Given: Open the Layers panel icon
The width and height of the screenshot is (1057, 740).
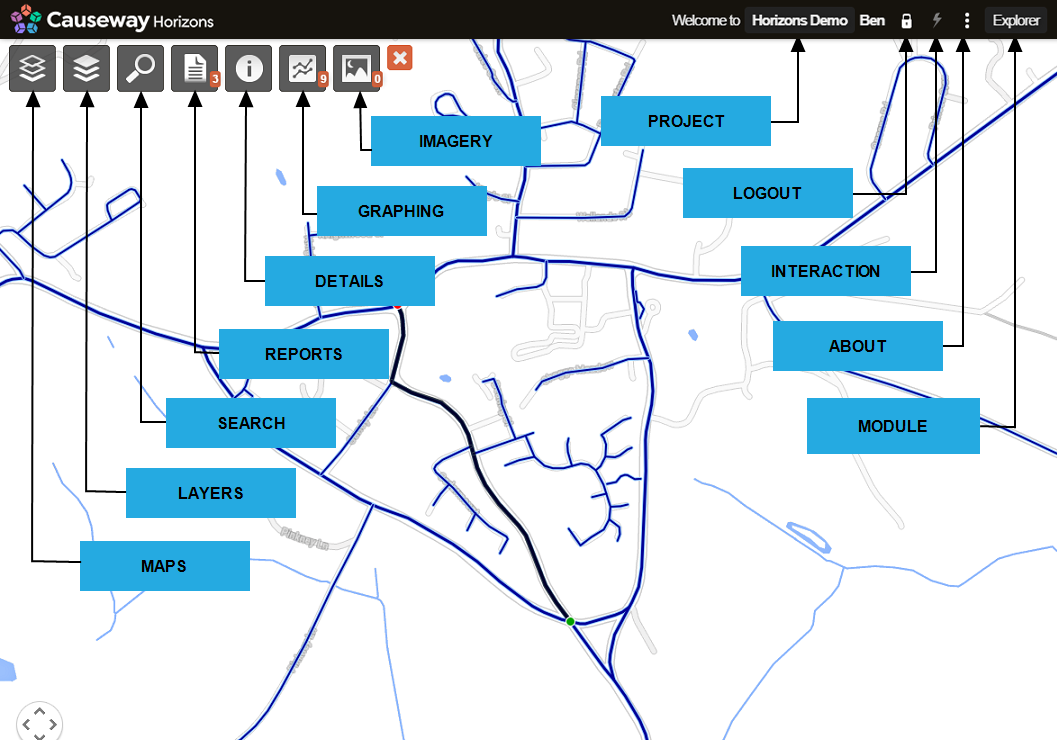Looking at the screenshot, I should click(86, 68).
